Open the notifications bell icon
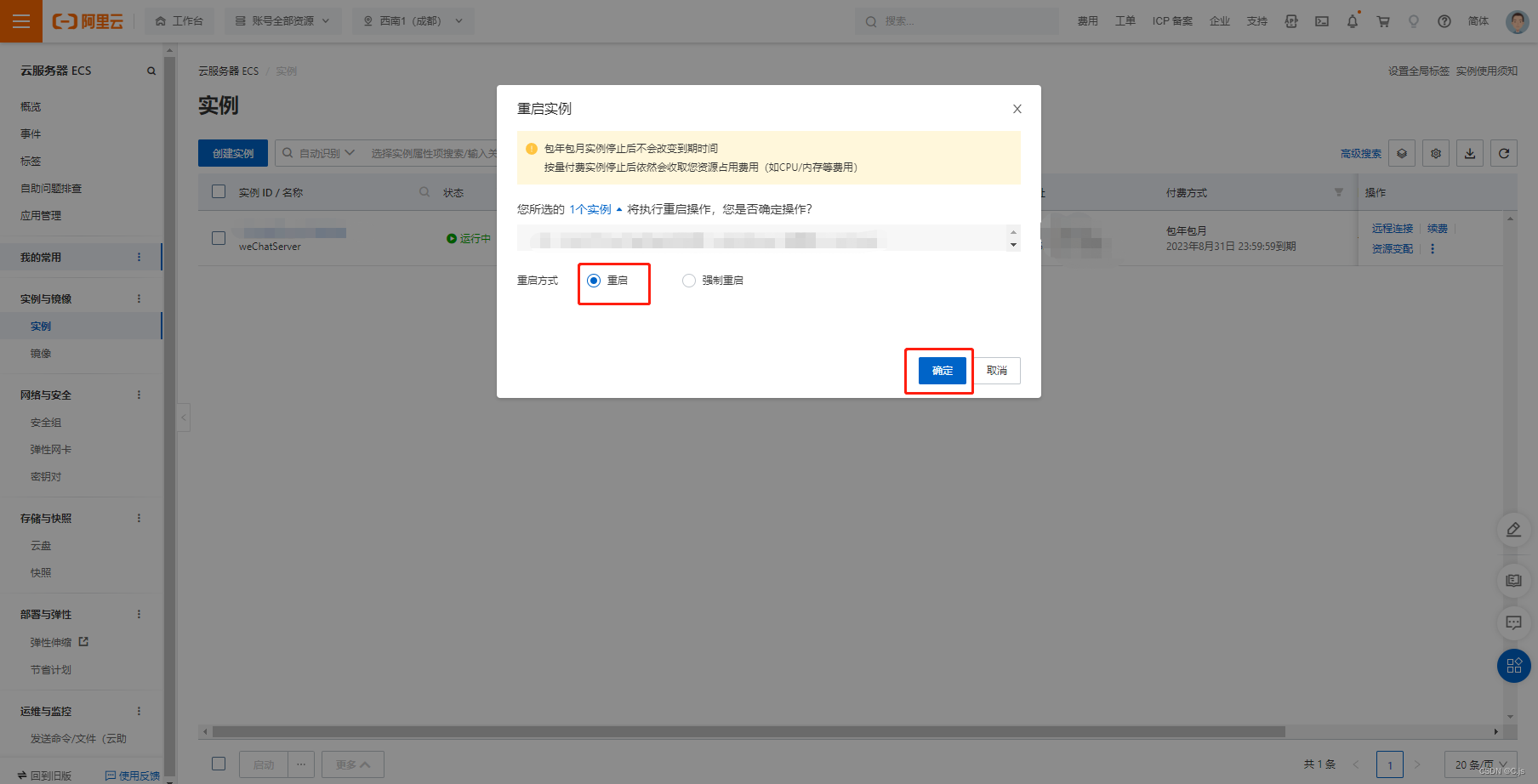This screenshot has height=784, width=1538. tap(1353, 21)
